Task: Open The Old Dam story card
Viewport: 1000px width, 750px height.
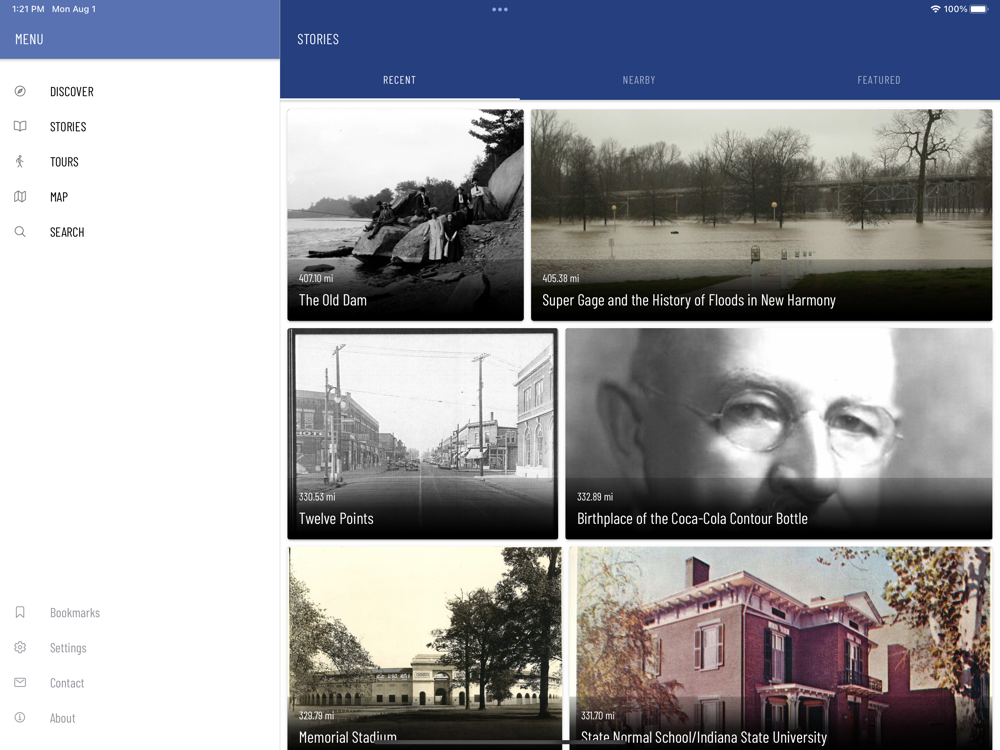Action: [x=406, y=215]
